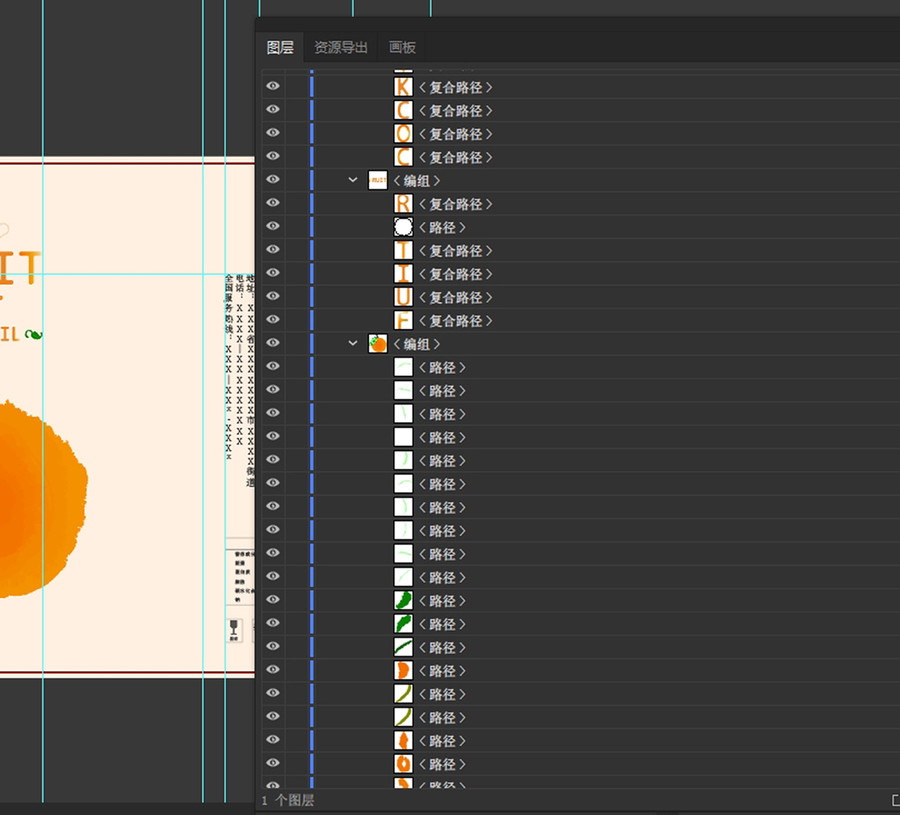Click the white circle path thumbnail
This screenshot has height=815, width=900.
coord(403,227)
